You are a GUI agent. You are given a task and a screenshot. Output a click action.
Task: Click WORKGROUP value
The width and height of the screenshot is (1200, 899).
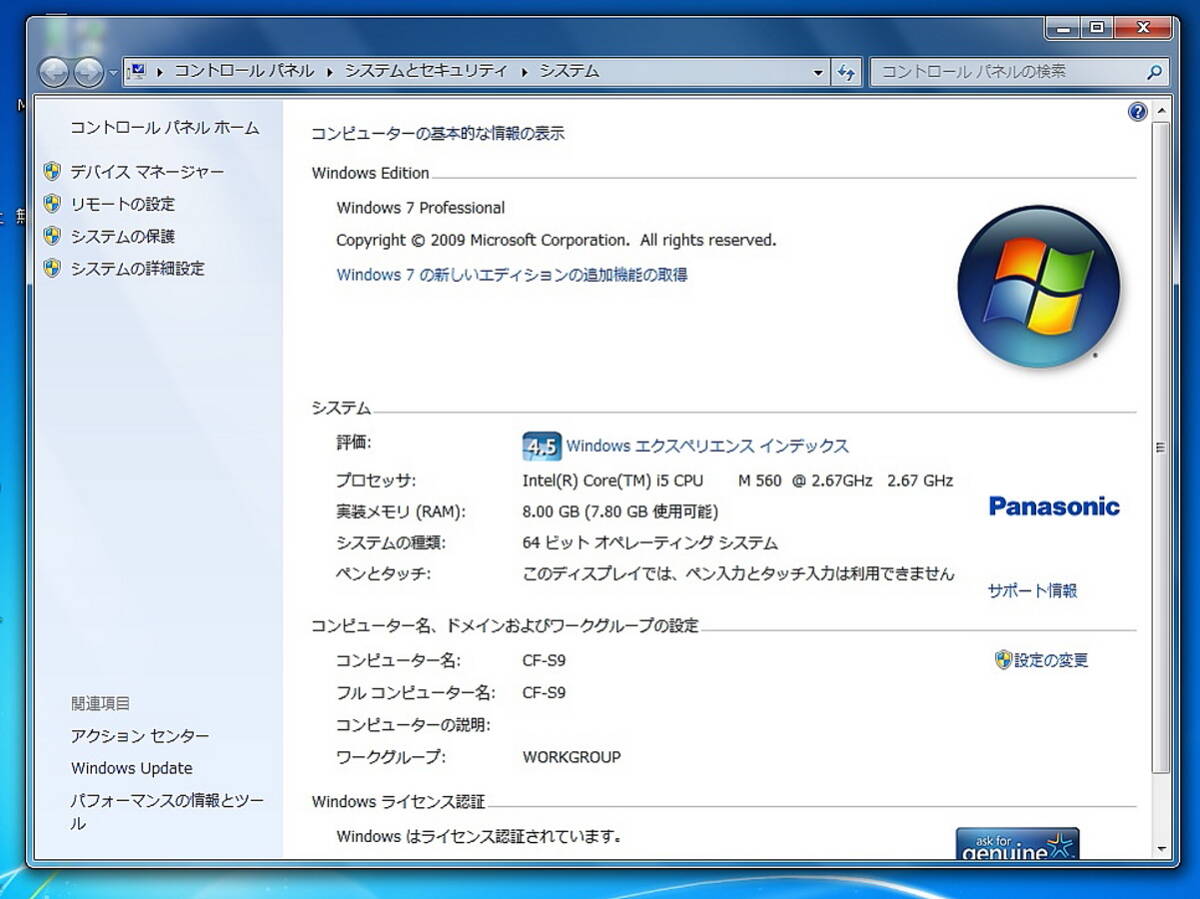click(x=571, y=757)
